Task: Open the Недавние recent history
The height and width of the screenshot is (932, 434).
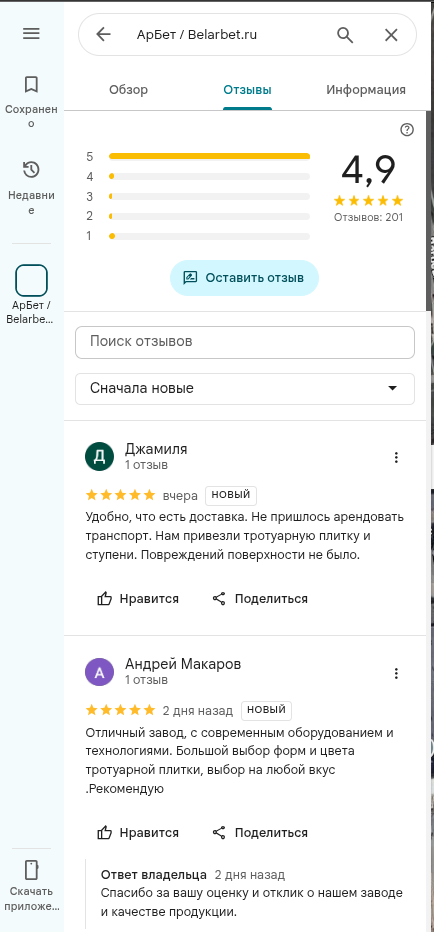Action: (x=31, y=188)
